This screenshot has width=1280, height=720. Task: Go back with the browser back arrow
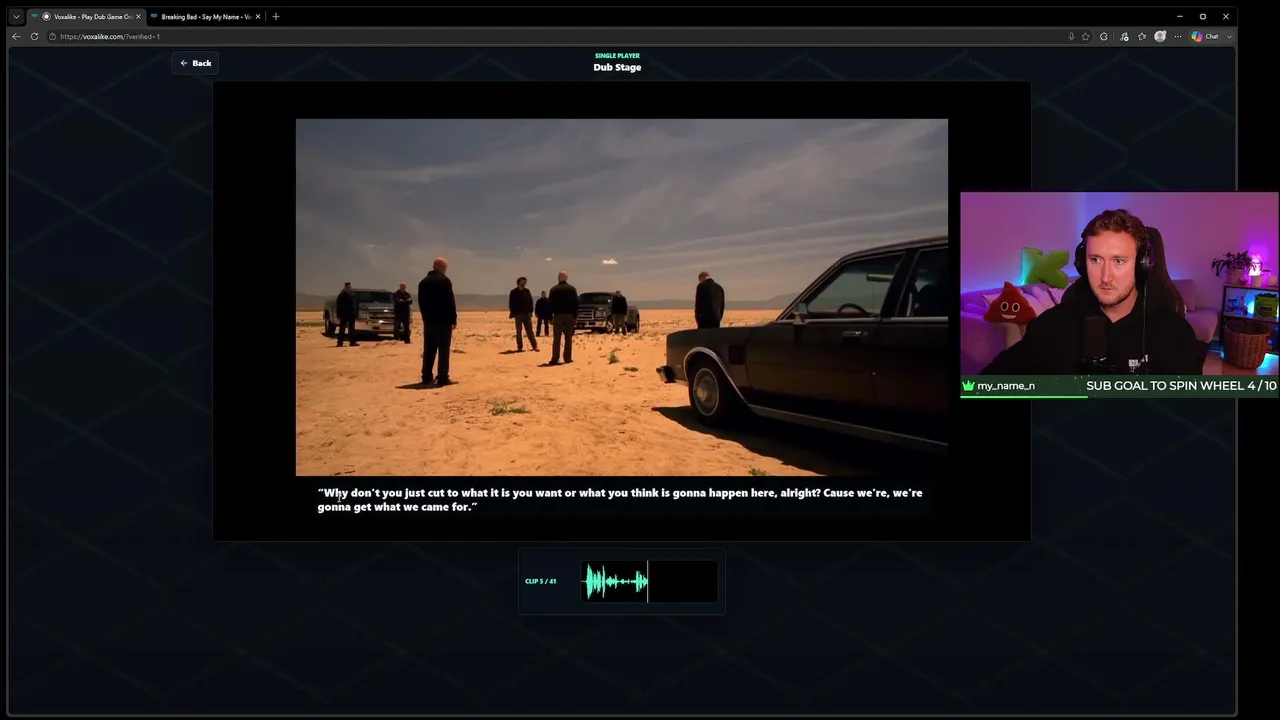click(16, 36)
